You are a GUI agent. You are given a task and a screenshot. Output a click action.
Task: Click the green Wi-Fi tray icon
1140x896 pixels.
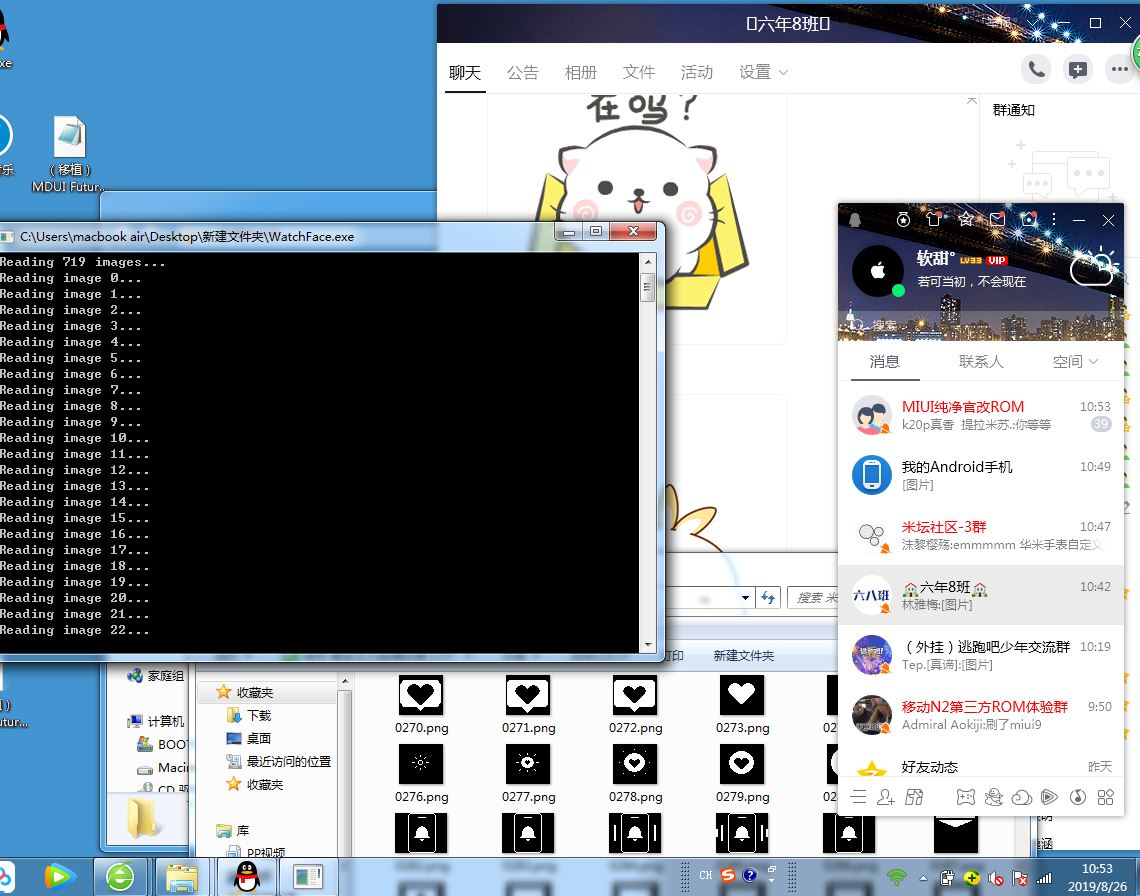click(x=896, y=877)
